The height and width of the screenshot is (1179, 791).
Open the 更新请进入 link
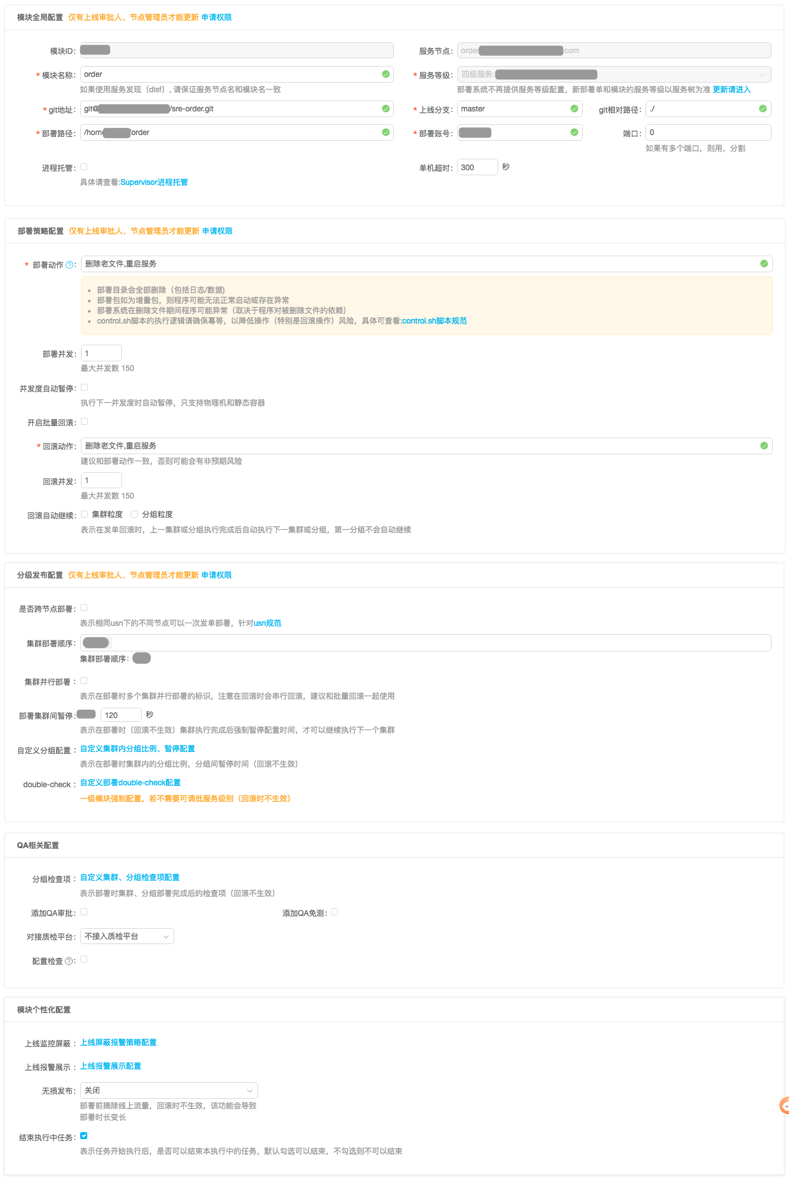[x=732, y=89]
